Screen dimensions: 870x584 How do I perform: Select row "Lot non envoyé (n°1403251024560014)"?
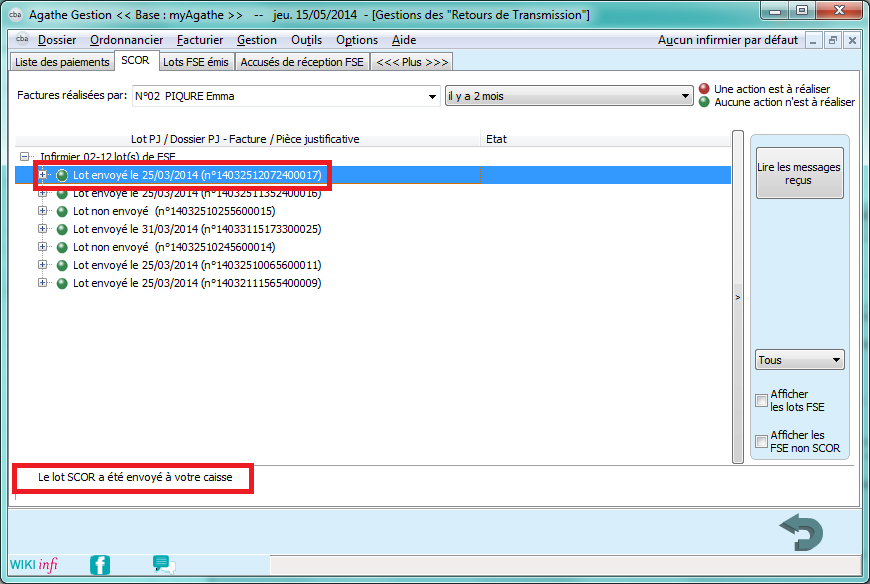click(x=174, y=247)
